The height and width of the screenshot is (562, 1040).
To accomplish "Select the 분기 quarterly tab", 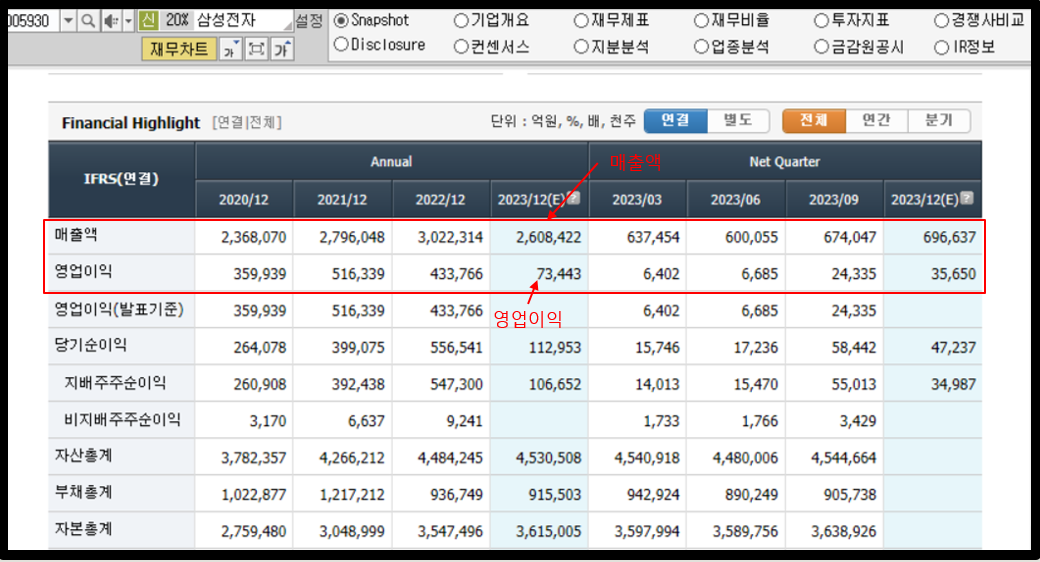I will pos(939,120).
